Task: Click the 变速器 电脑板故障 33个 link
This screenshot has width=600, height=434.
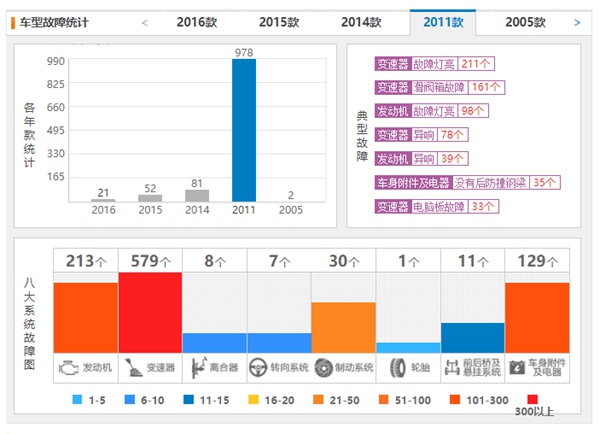Action: 438,207
